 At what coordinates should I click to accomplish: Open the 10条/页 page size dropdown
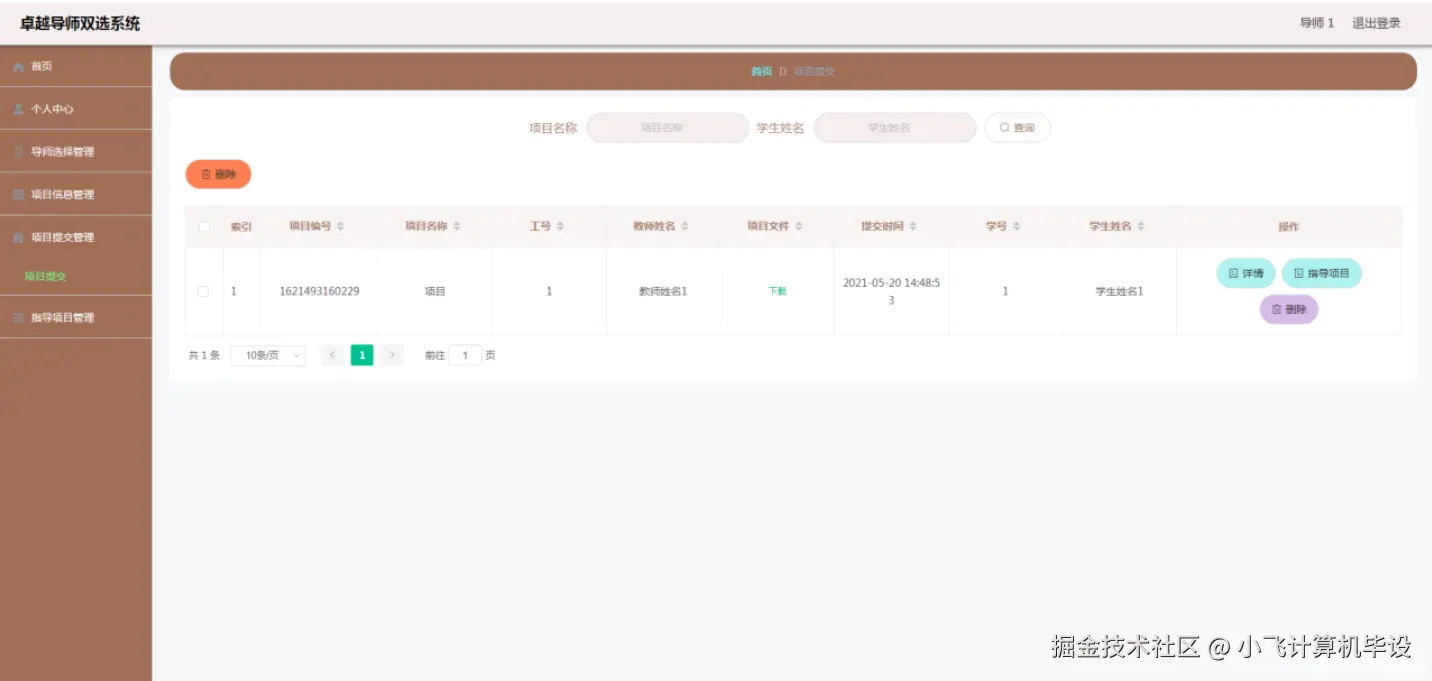pyautogui.click(x=268, y=355)
